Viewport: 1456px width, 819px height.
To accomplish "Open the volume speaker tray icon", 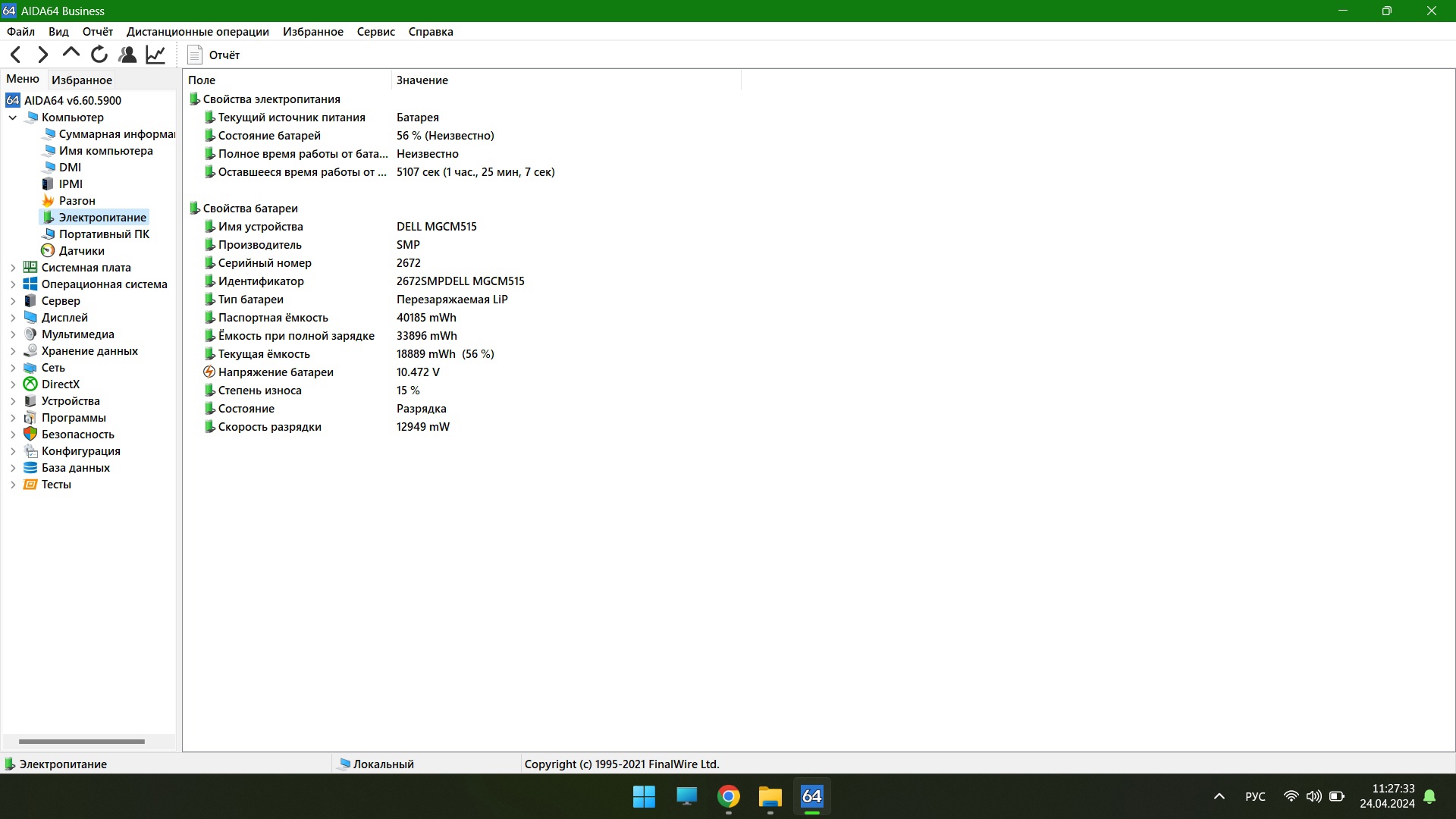I will [x=1313, y=796].
